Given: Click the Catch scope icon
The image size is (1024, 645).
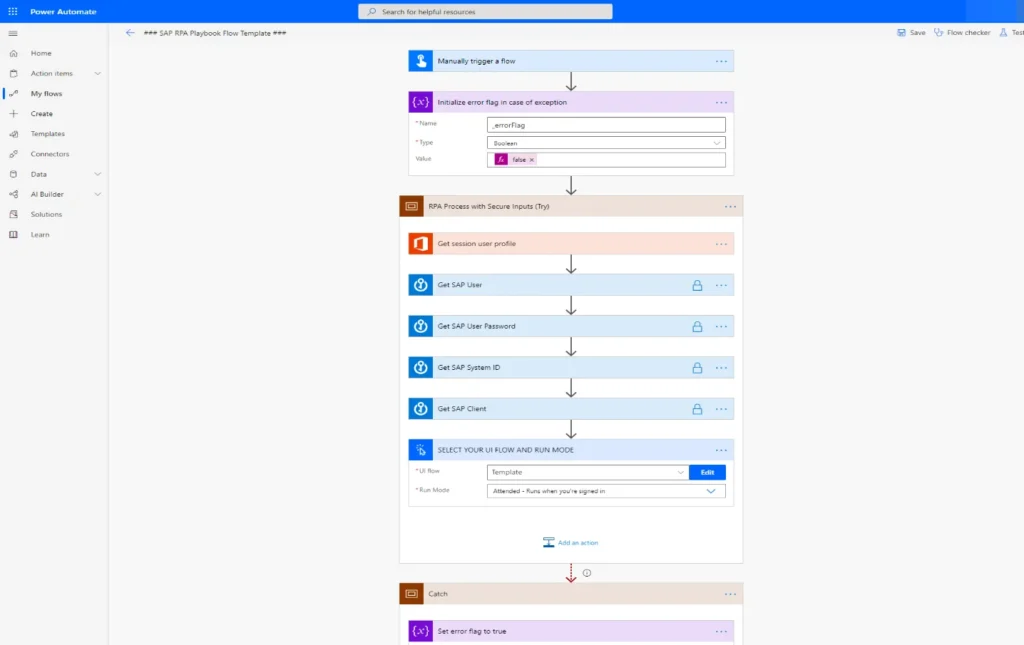Looking at the screenshot, I should (411, 593).
